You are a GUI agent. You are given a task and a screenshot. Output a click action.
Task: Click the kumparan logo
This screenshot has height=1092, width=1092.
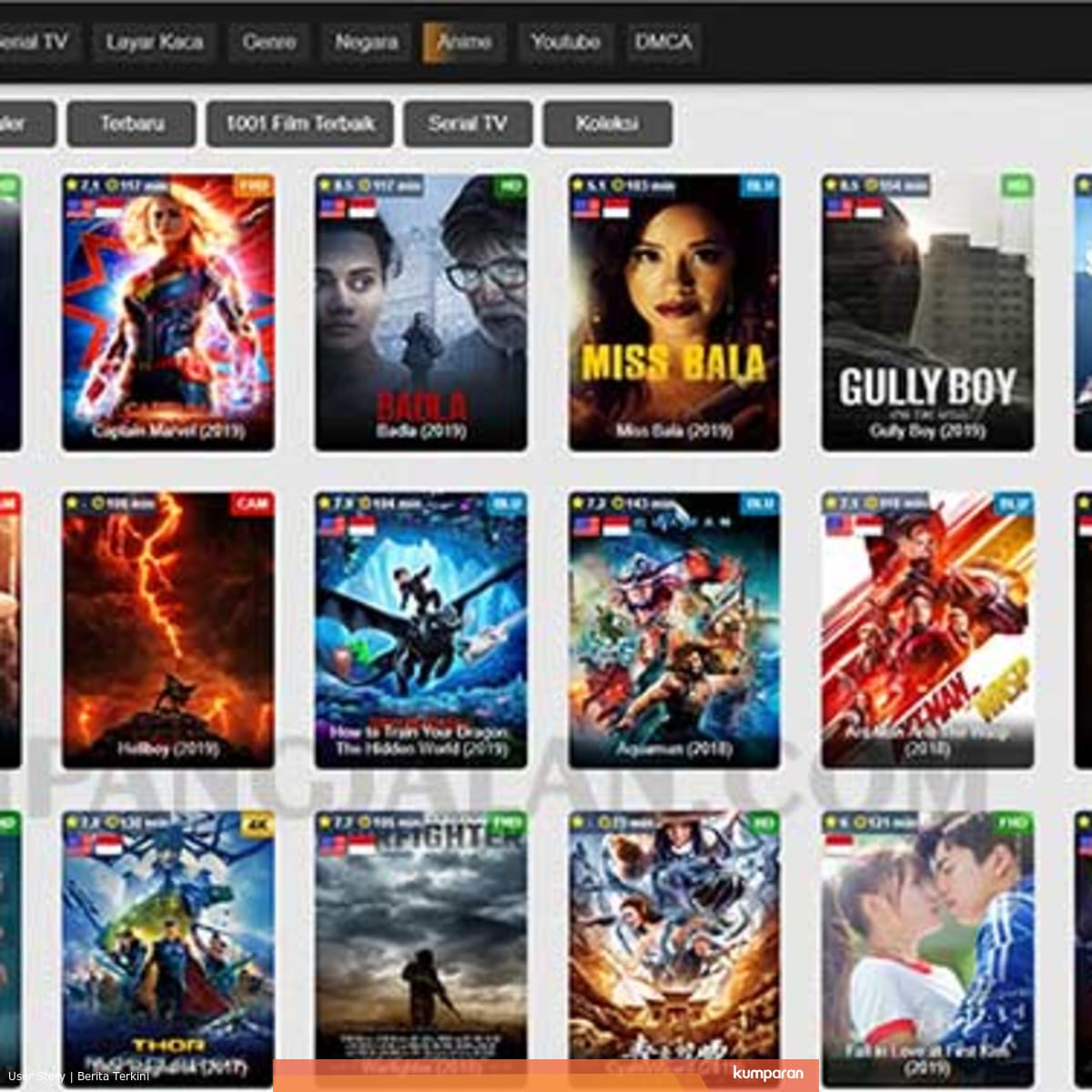pos(768,1074)
